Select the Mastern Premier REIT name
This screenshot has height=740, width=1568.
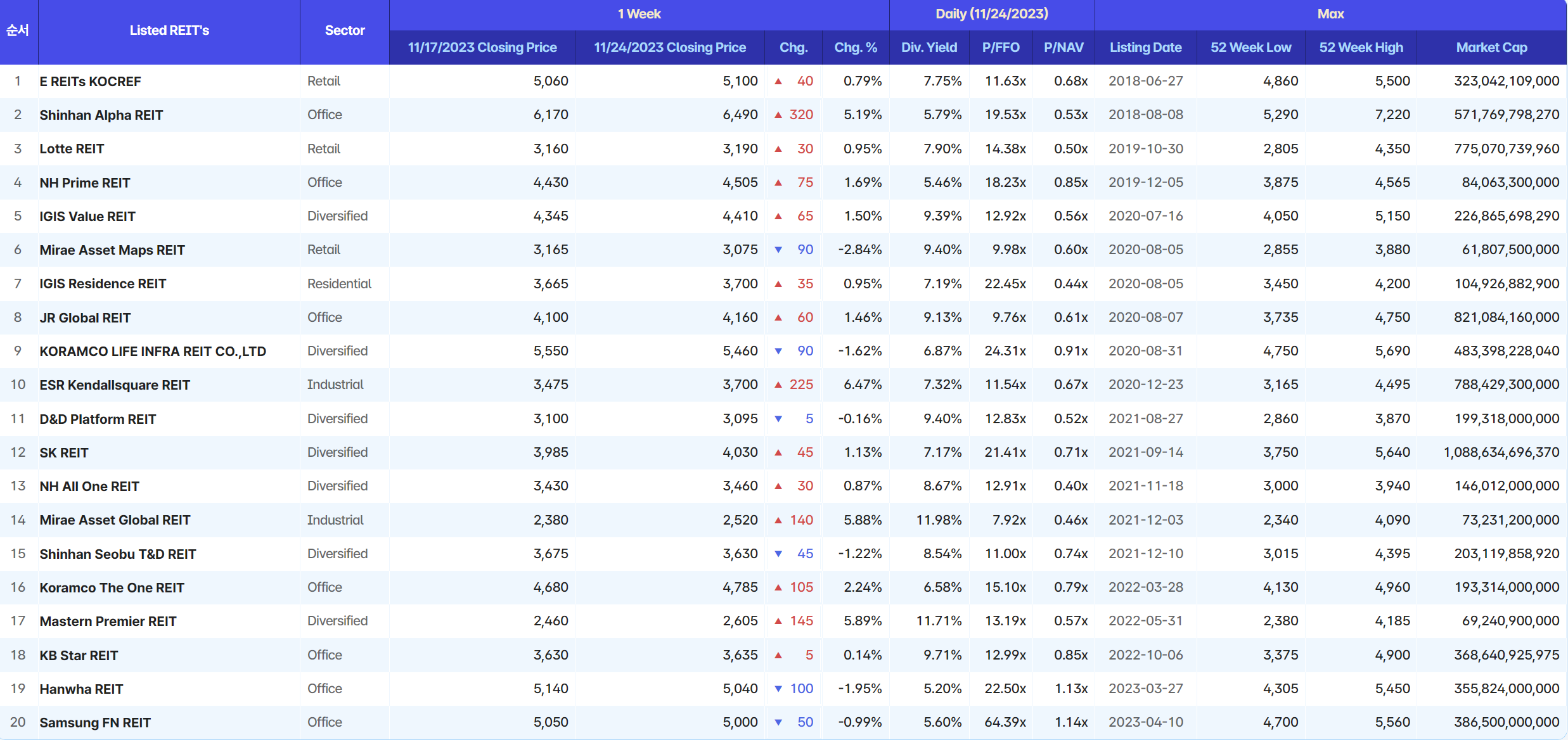pos(108,622)
